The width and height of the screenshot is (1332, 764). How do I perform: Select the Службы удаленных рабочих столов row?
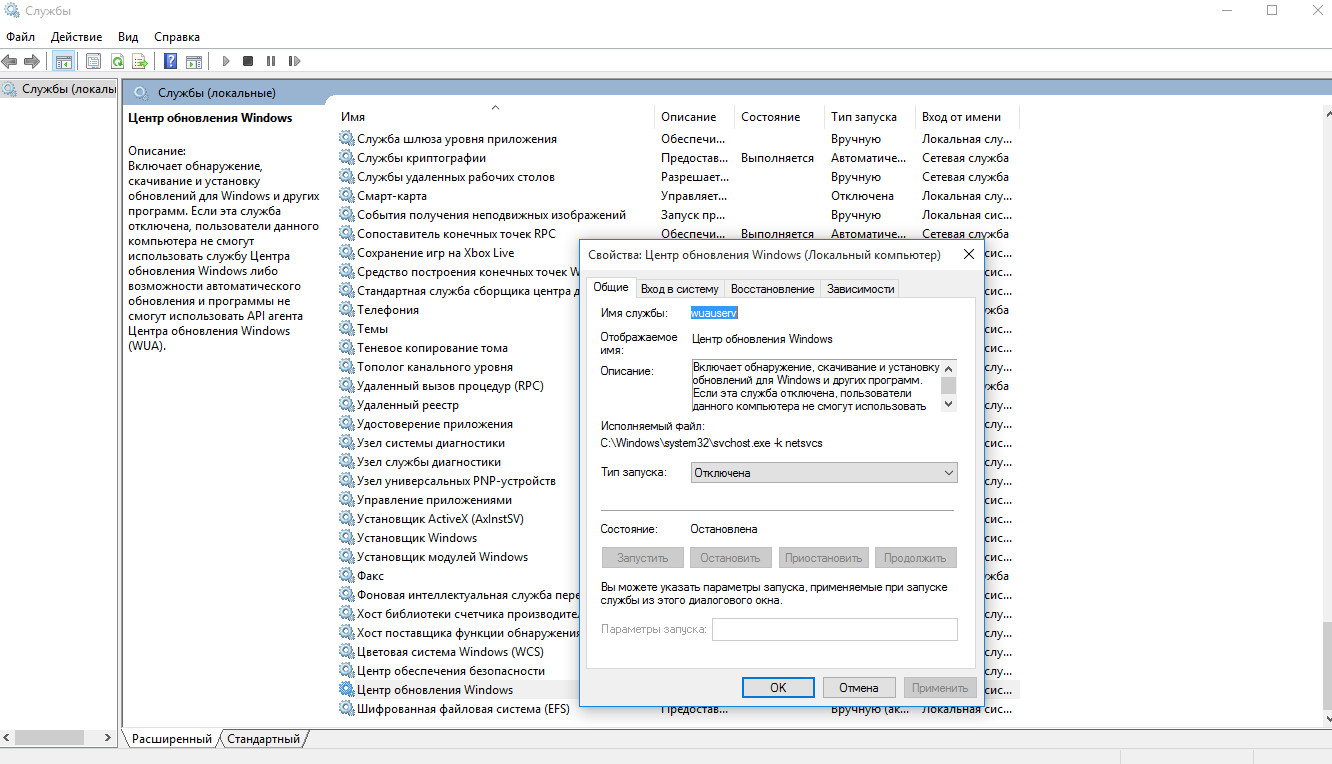679,177
